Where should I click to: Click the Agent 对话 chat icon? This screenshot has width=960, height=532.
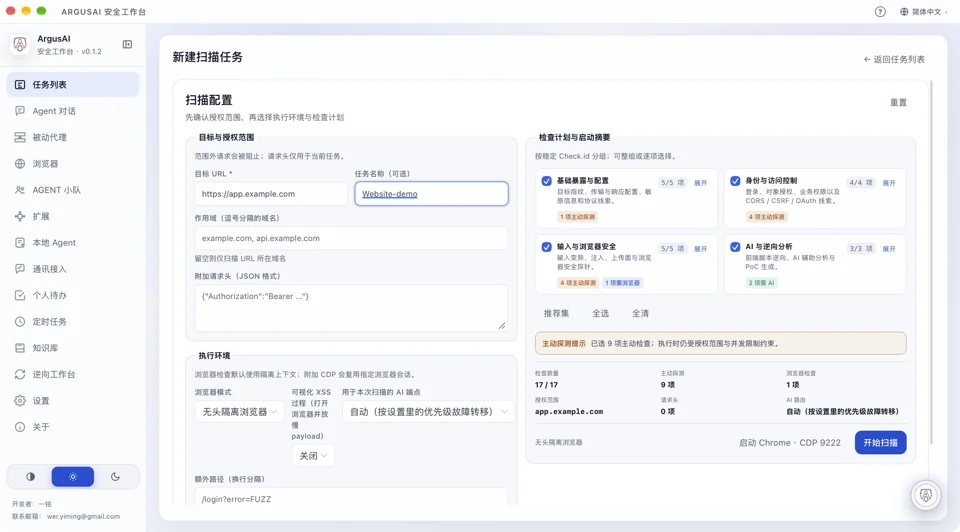[x=20, y=111]
